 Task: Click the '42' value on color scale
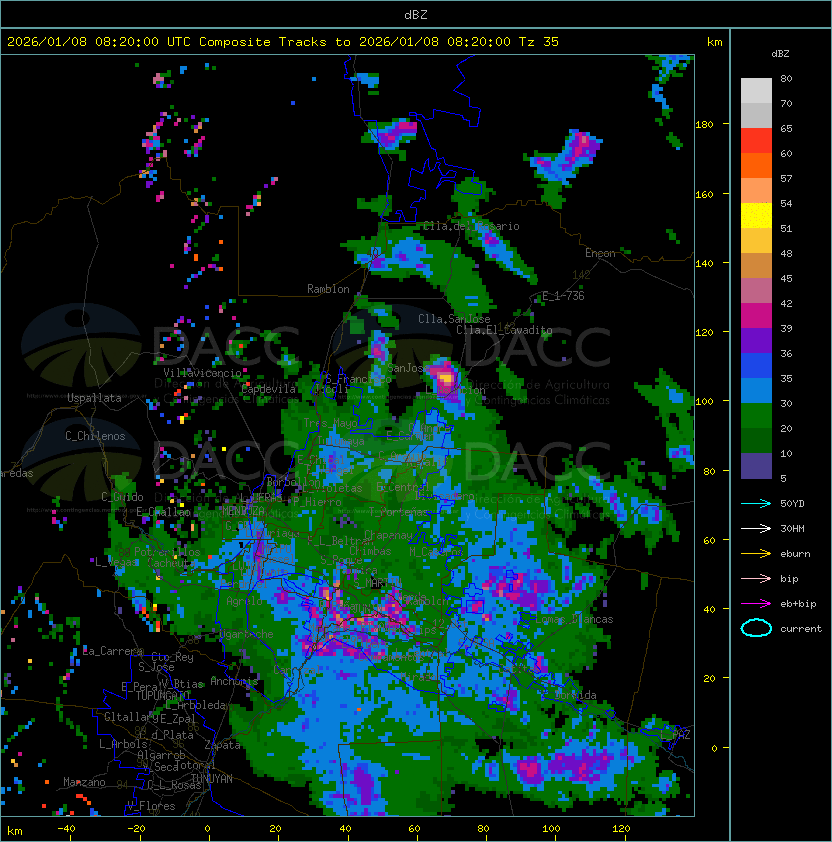(x=786, y=303)
